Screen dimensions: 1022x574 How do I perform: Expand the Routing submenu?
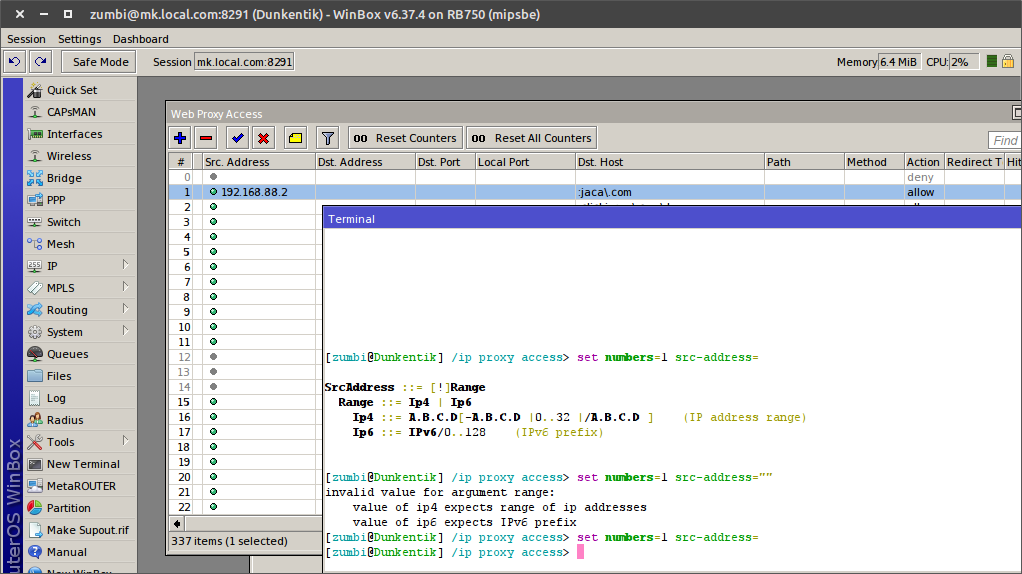tap(80, 310)
